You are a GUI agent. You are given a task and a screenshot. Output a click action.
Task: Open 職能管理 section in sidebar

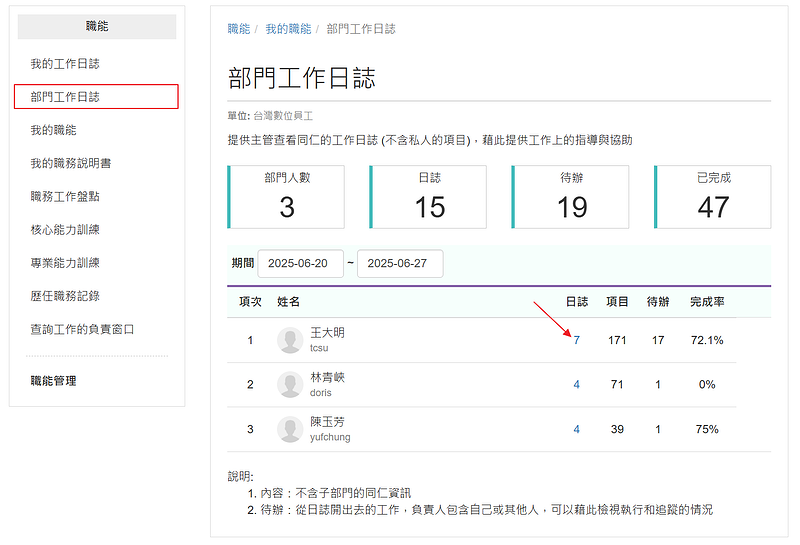[x=53, y=381]
